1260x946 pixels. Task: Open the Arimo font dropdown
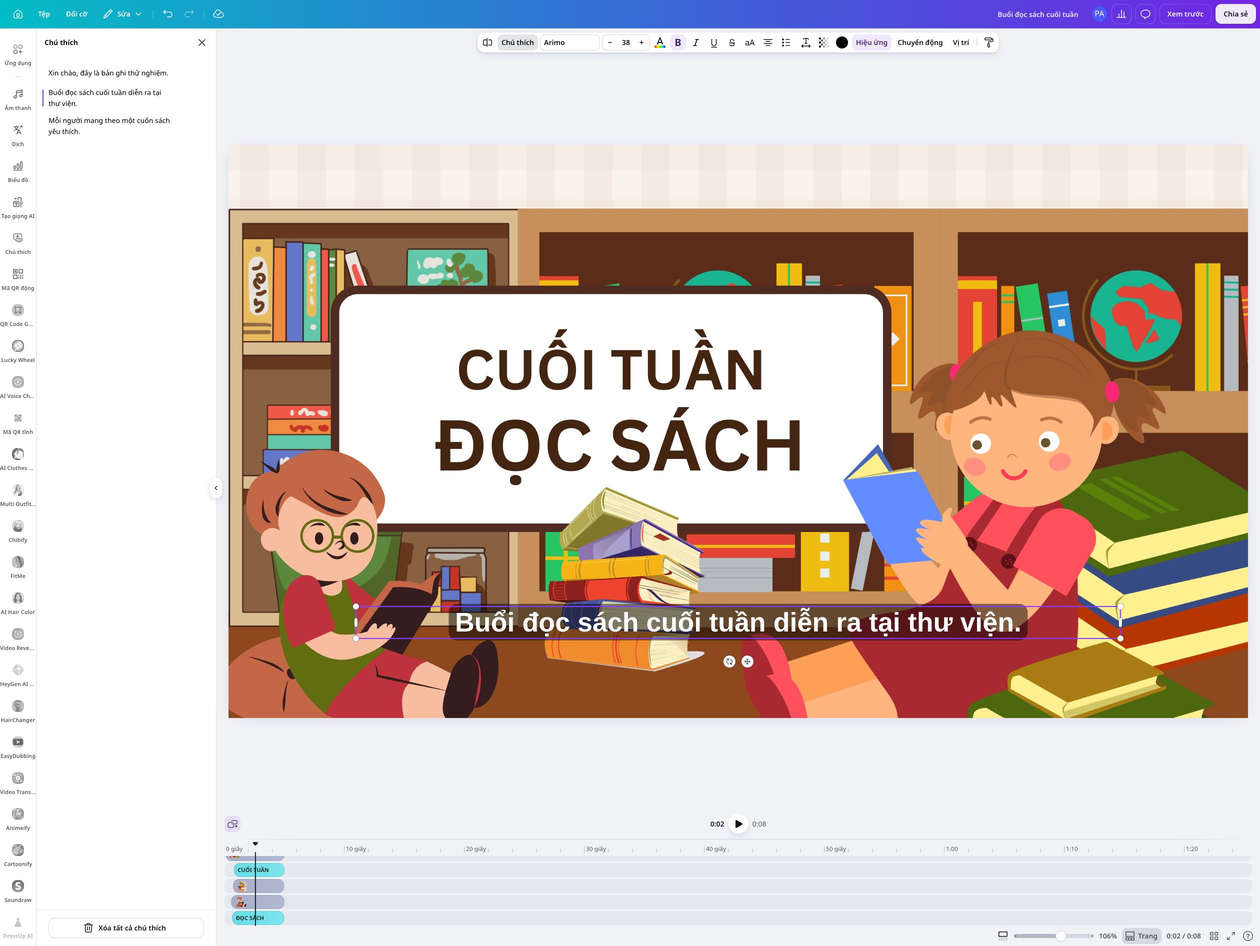coord(569,43)
